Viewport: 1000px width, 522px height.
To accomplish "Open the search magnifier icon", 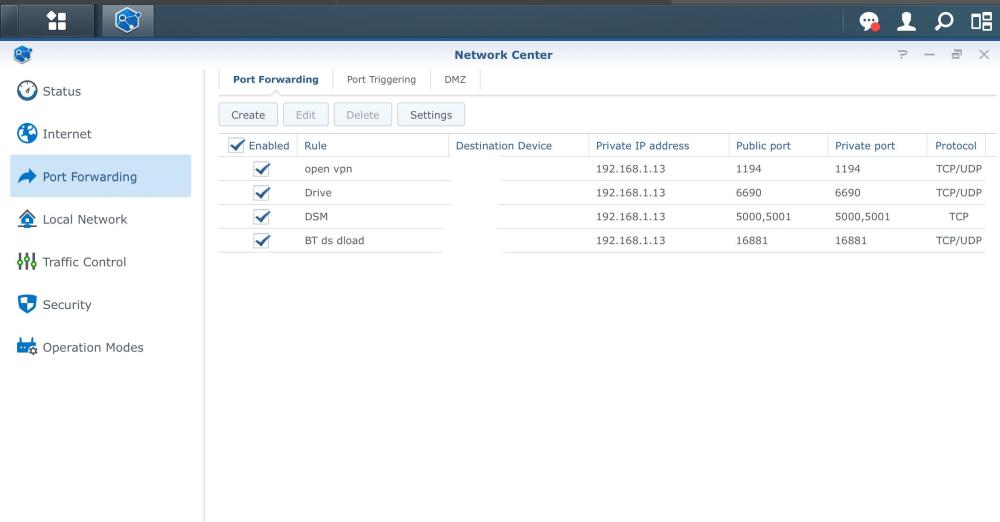I will coord(944,22).
